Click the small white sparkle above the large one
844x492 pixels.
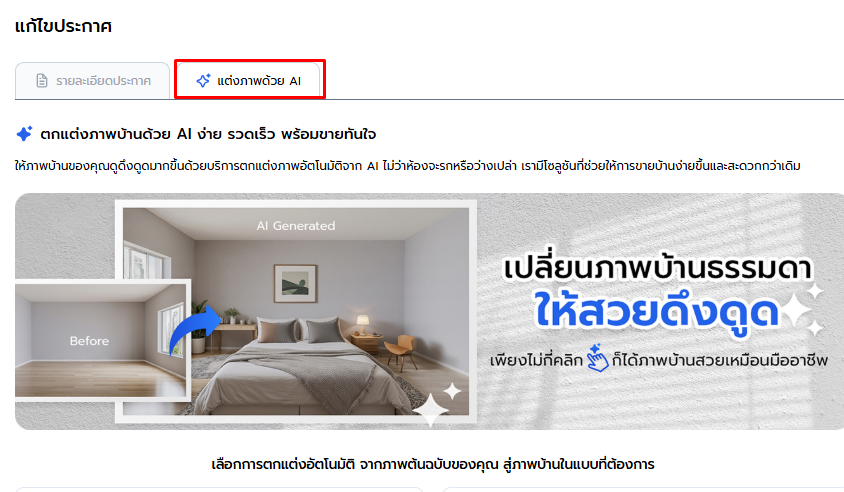click(452, 391)
